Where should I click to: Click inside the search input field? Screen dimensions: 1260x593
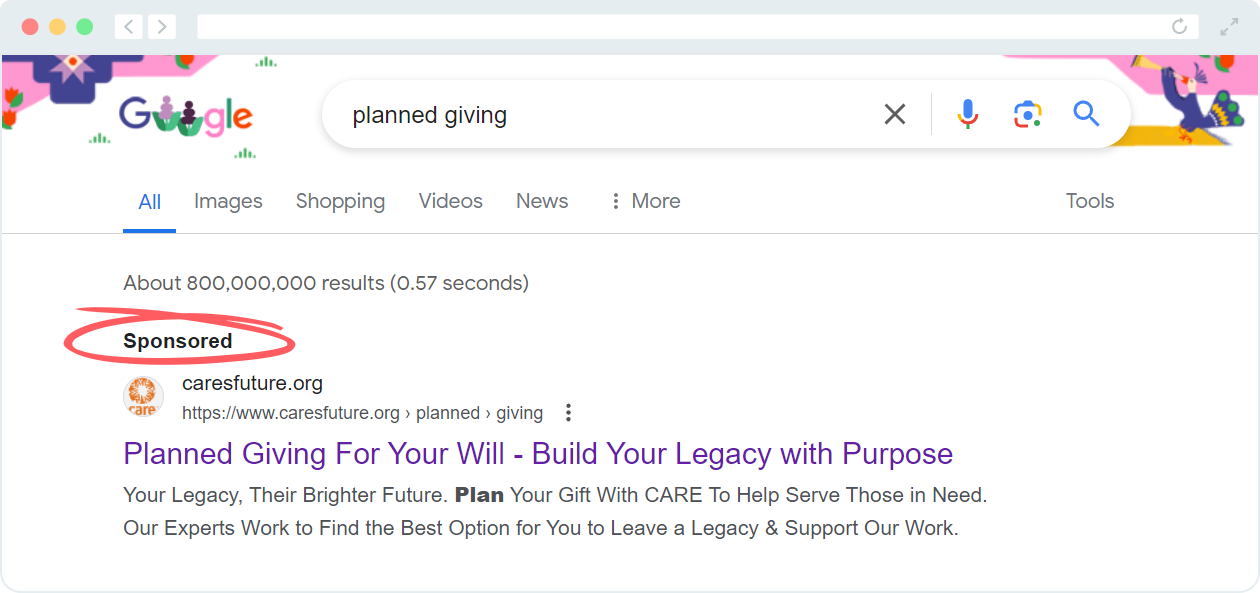[x=600, y=114]
